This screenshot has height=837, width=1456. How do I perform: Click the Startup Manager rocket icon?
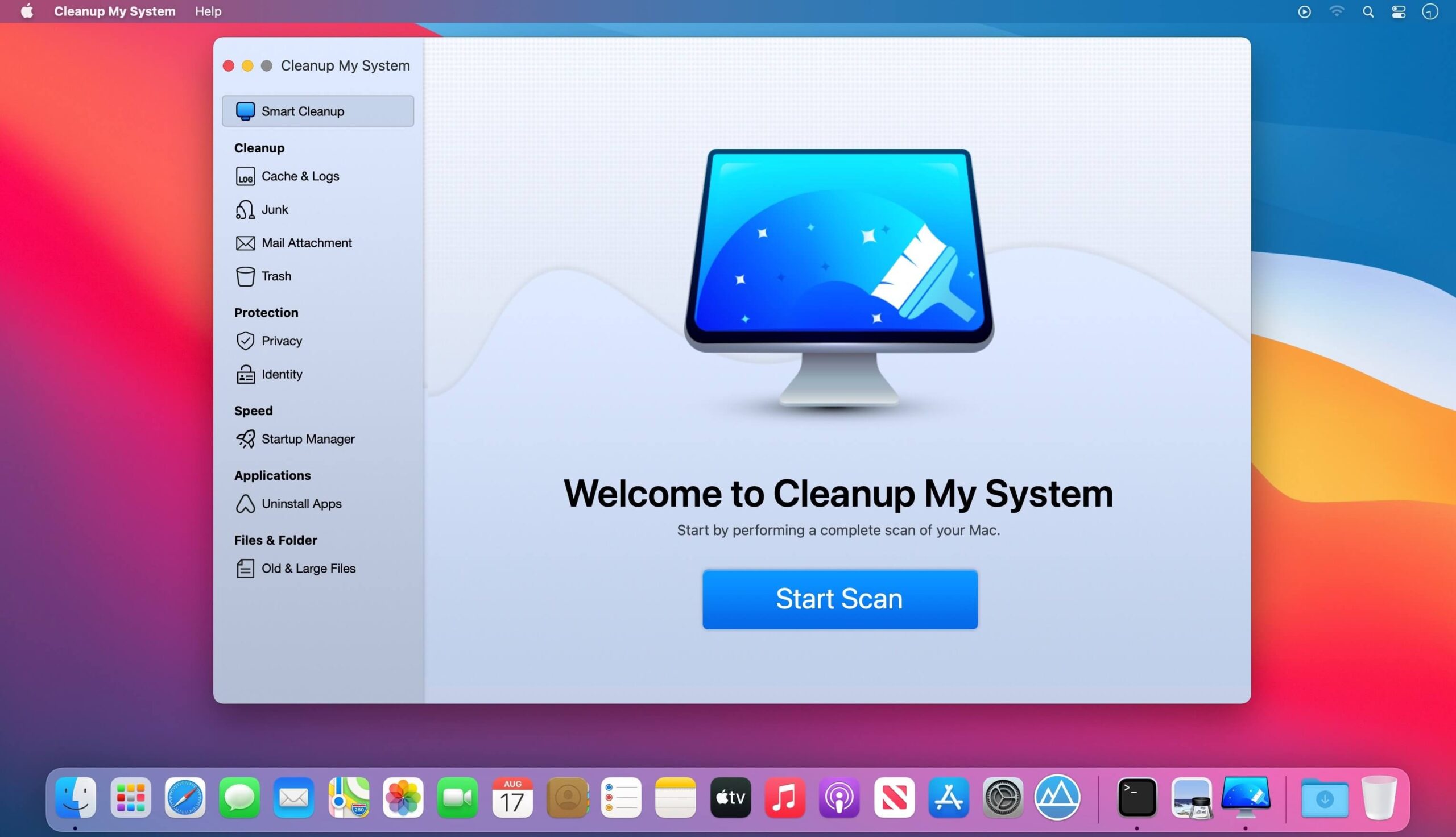pos(245,439)
